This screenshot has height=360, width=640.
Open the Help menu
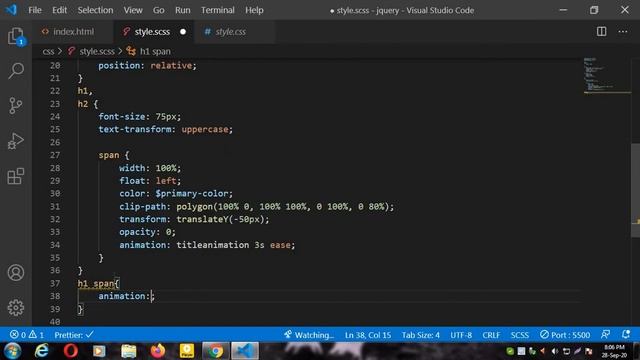click(x=254, y=10)
